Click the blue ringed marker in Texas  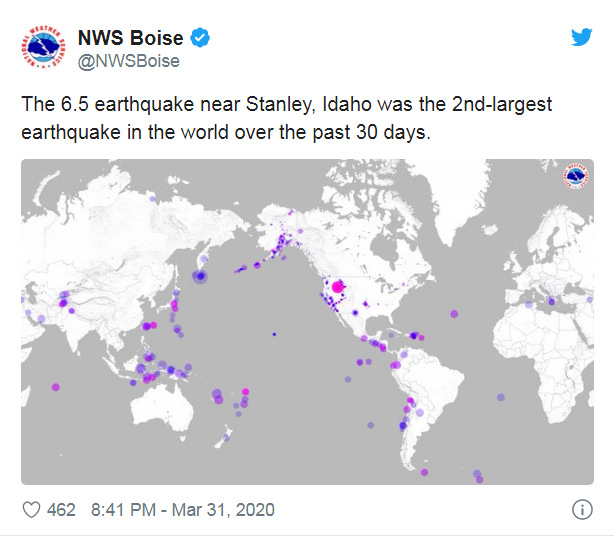pyautogui.click(x=355, y=312)
